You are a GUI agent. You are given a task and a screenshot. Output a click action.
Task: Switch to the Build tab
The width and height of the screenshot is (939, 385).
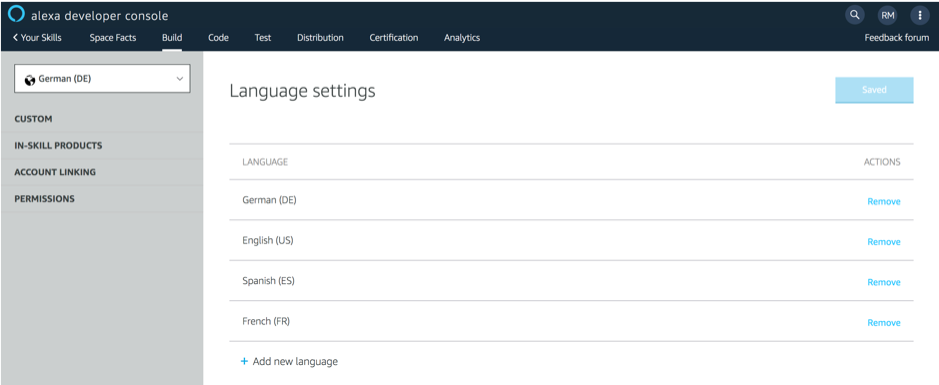(x=172, y=38)
